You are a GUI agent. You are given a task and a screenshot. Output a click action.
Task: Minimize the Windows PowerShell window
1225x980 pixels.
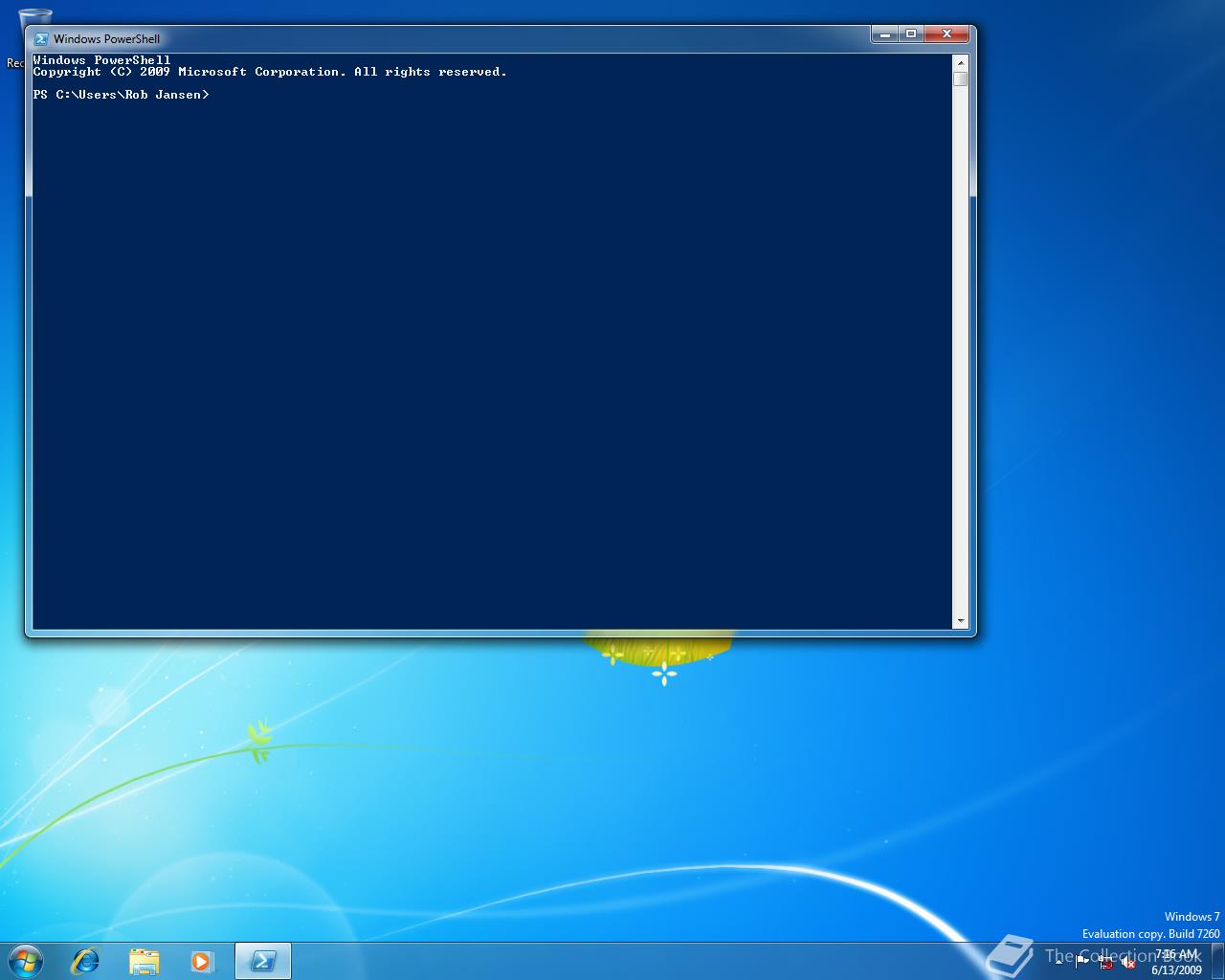coord(885,34)
